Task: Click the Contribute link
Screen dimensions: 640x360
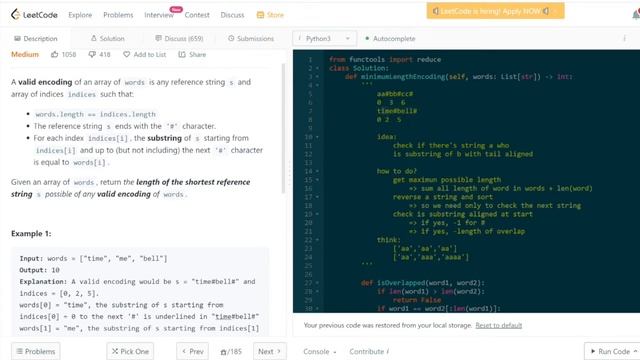Action: click(x=369, y=351)
